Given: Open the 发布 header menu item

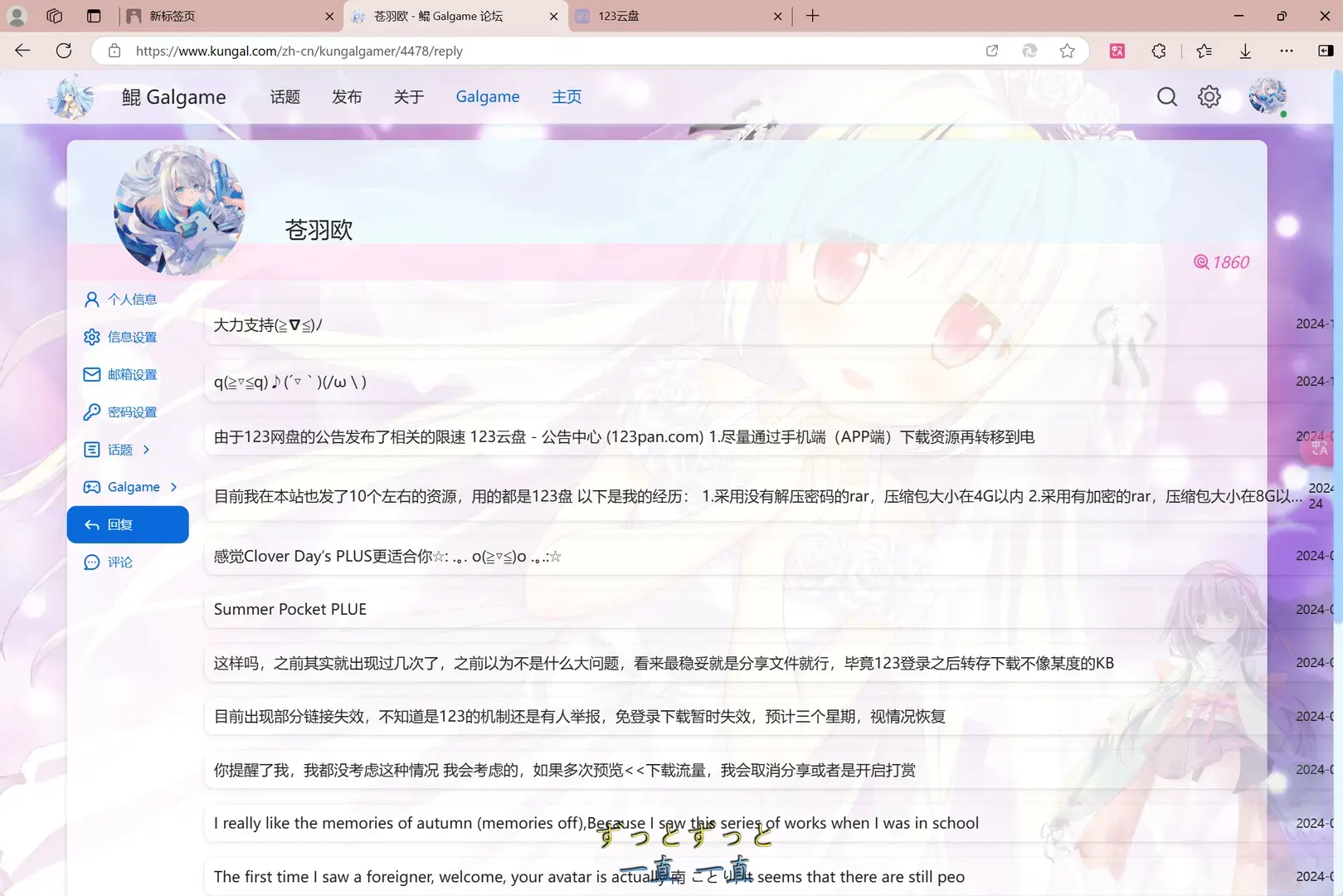Looking at the screenshot, I should pyautogui.click(x=347, y=97).
